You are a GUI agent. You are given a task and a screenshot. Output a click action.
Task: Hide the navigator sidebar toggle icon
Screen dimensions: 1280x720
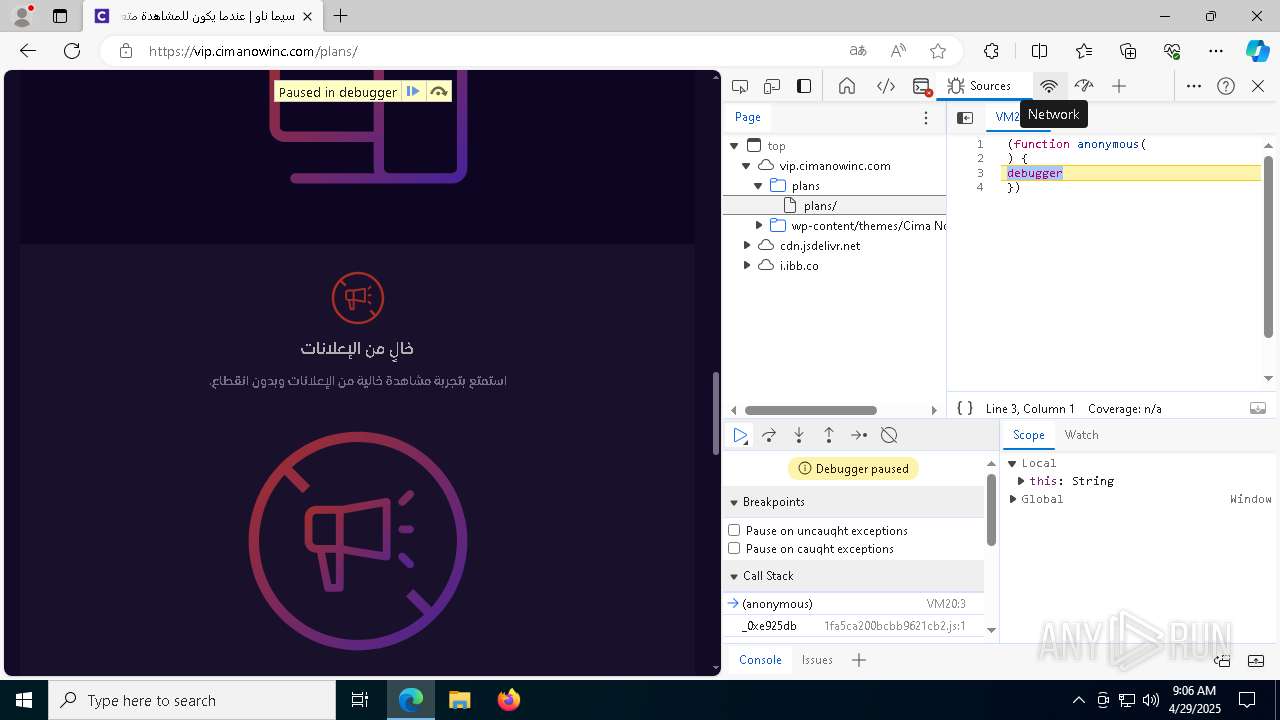tap(965, 118)
